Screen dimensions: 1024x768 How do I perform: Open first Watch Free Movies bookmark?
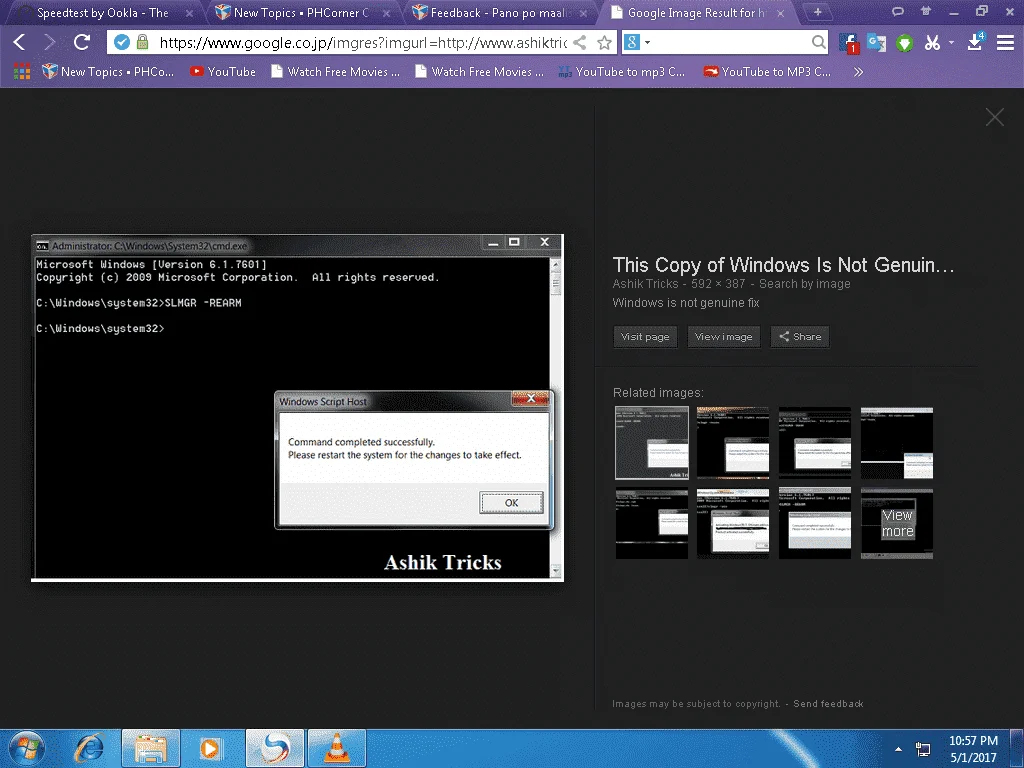[x=336, y=72]
